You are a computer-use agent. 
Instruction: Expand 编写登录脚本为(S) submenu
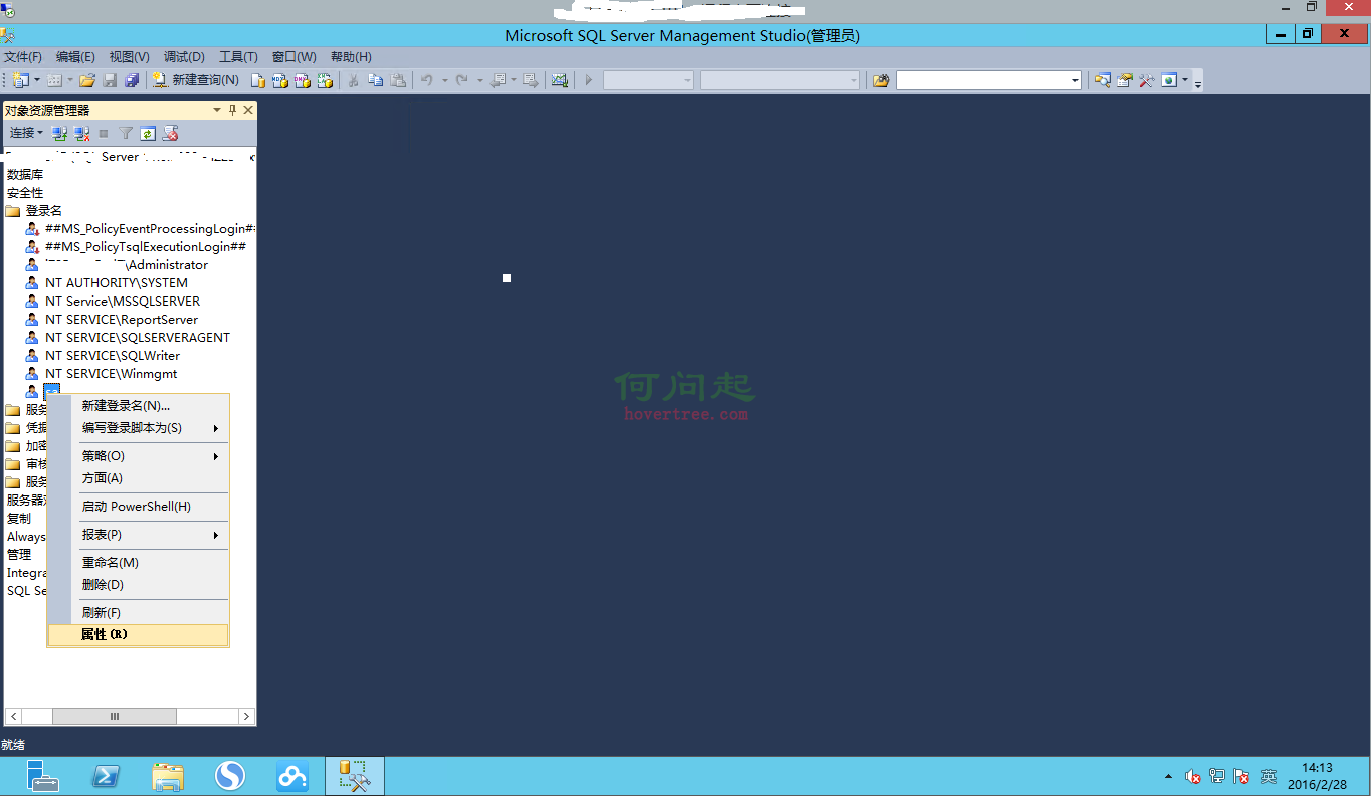pos(138,428)
